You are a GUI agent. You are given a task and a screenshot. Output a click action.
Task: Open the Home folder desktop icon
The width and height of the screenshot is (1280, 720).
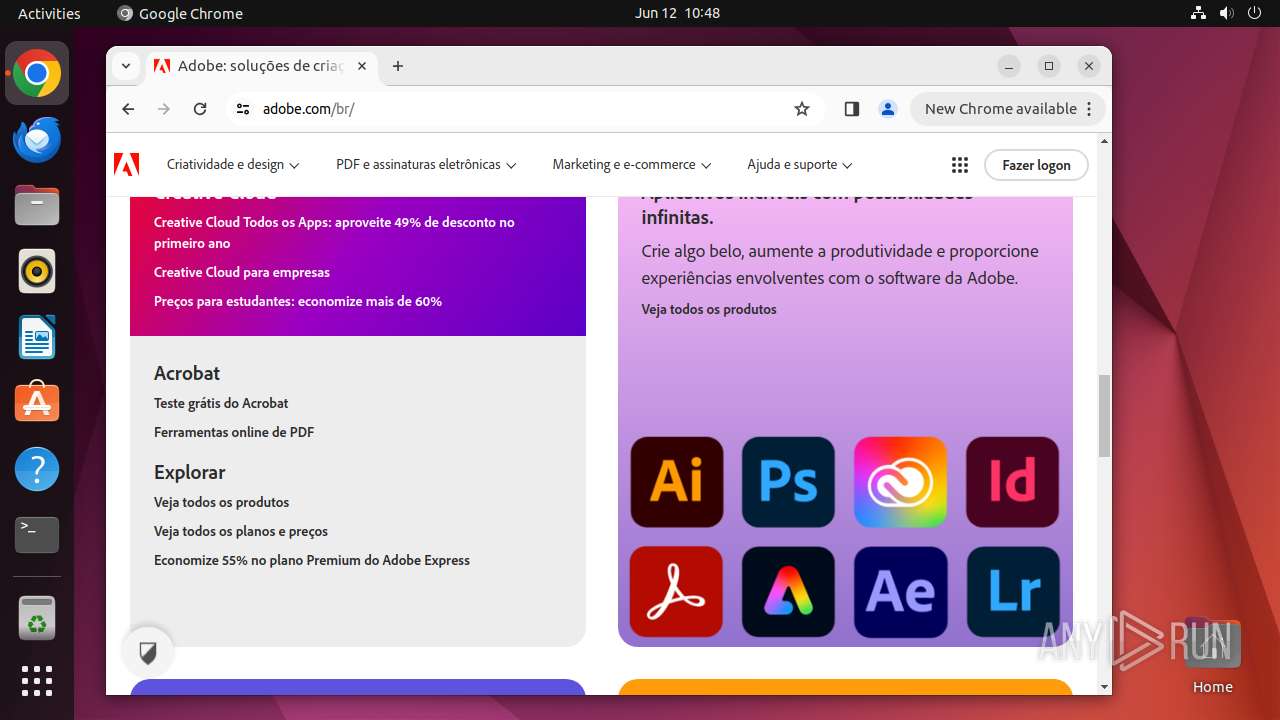tap(1212, 656)
